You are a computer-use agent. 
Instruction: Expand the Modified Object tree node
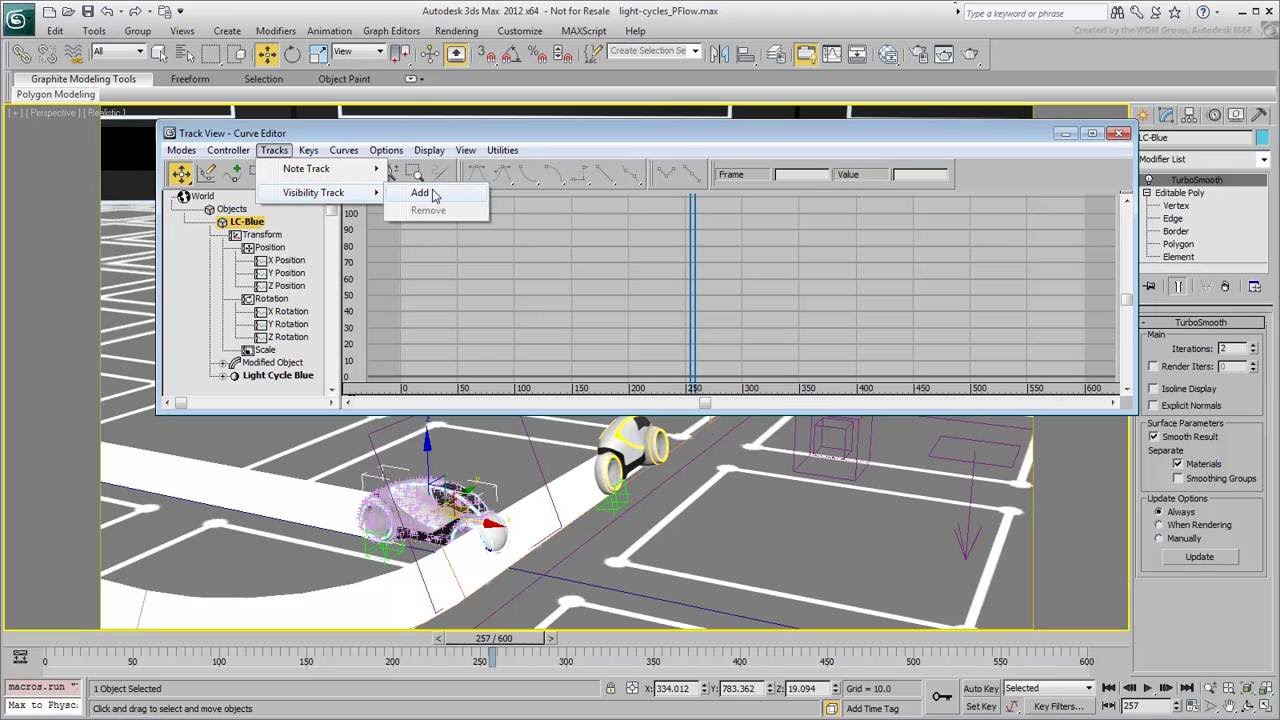223,363
